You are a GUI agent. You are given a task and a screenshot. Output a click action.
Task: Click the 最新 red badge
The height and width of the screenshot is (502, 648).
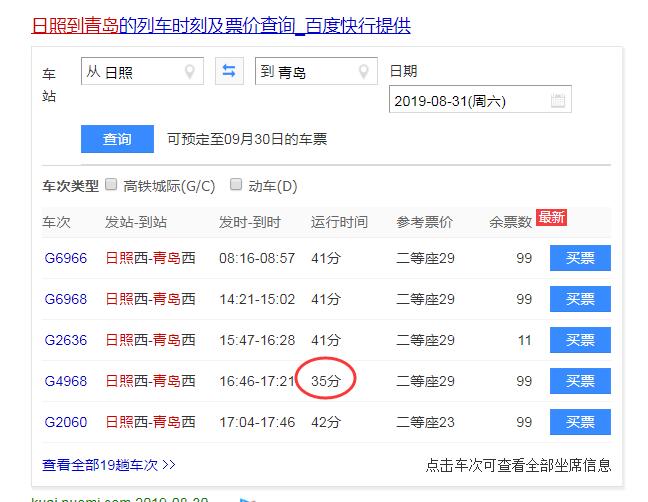(x=551, y=217)
